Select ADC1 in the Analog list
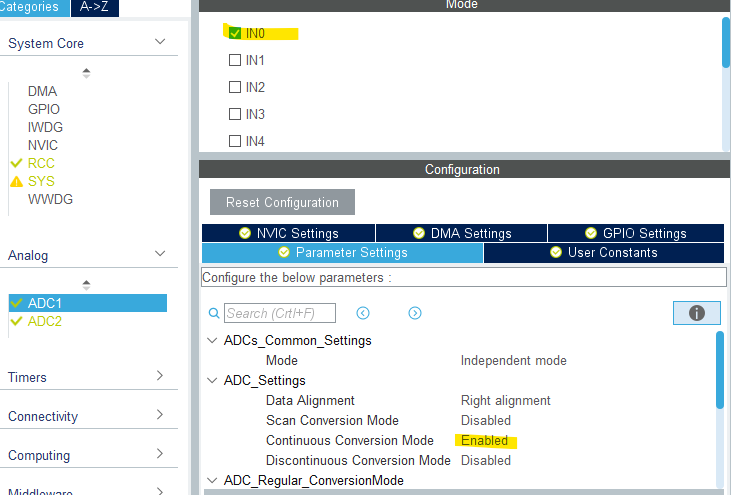731x495 pixels. click(x=88, y=303)
